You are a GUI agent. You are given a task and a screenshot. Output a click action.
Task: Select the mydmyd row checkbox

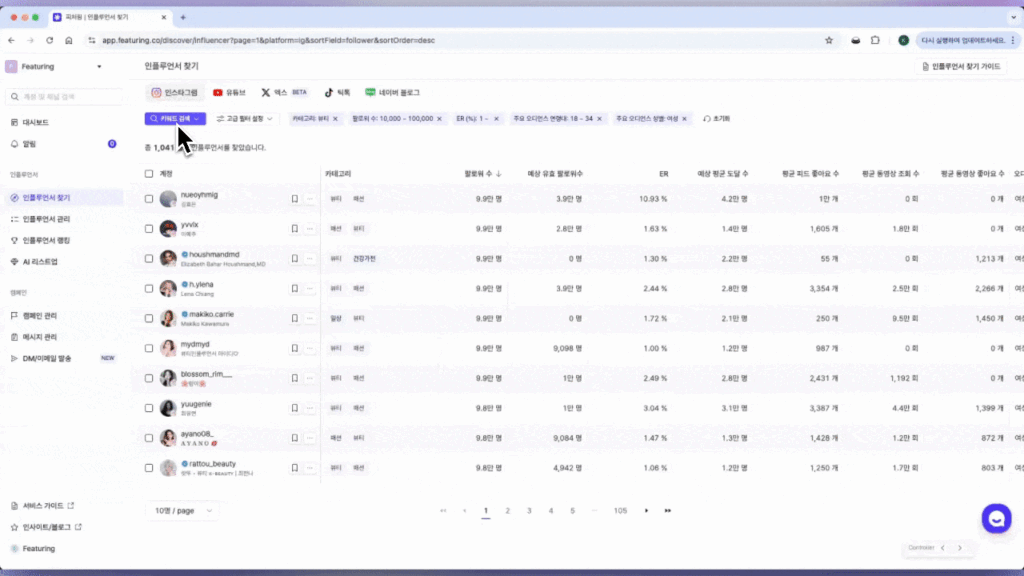(149, 349)
